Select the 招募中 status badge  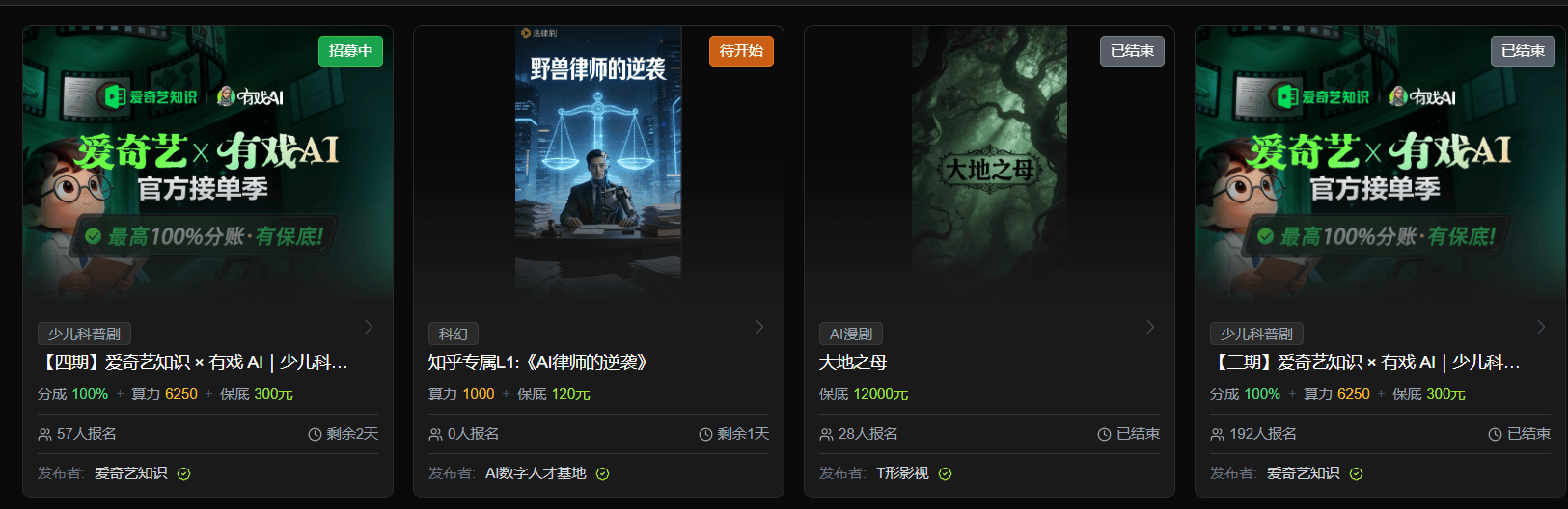[x=350, y=51]
